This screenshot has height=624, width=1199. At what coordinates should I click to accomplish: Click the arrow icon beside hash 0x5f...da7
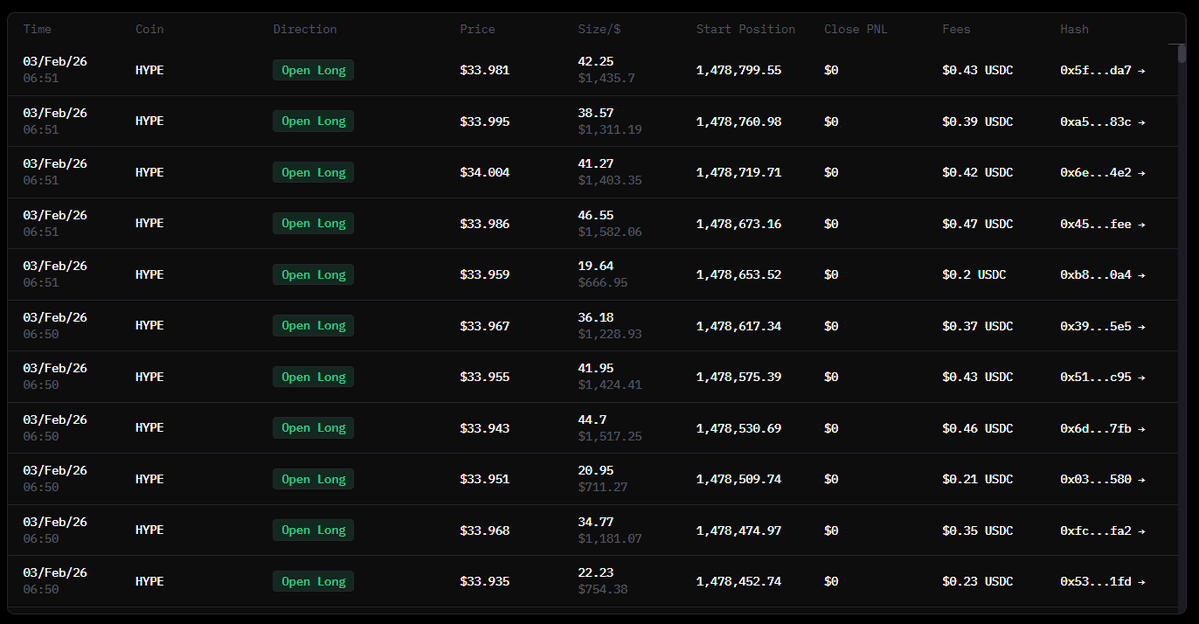[1141, 70]
